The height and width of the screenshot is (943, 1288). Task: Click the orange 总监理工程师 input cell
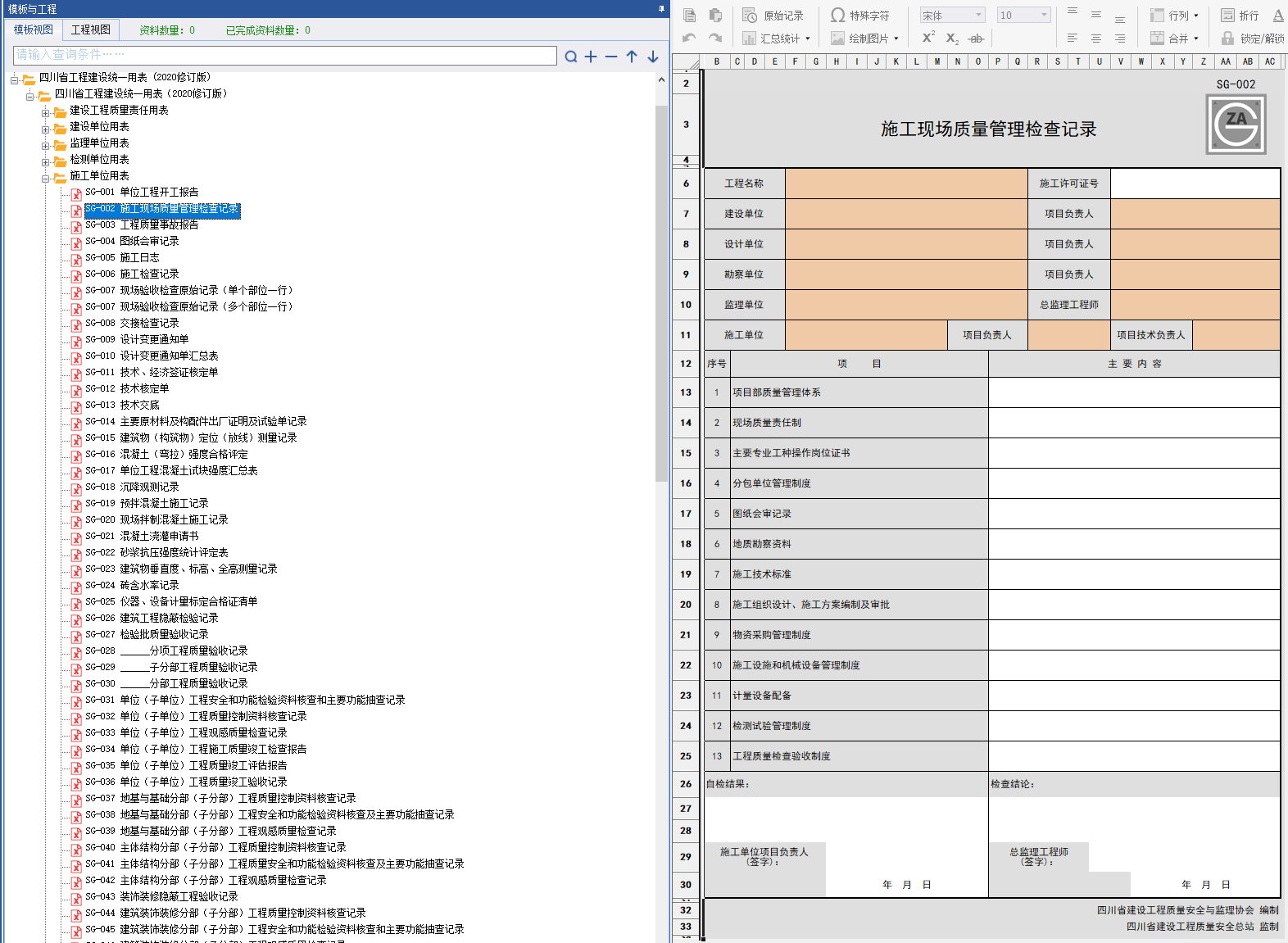pyautogui.click(x=1195, y=305)
